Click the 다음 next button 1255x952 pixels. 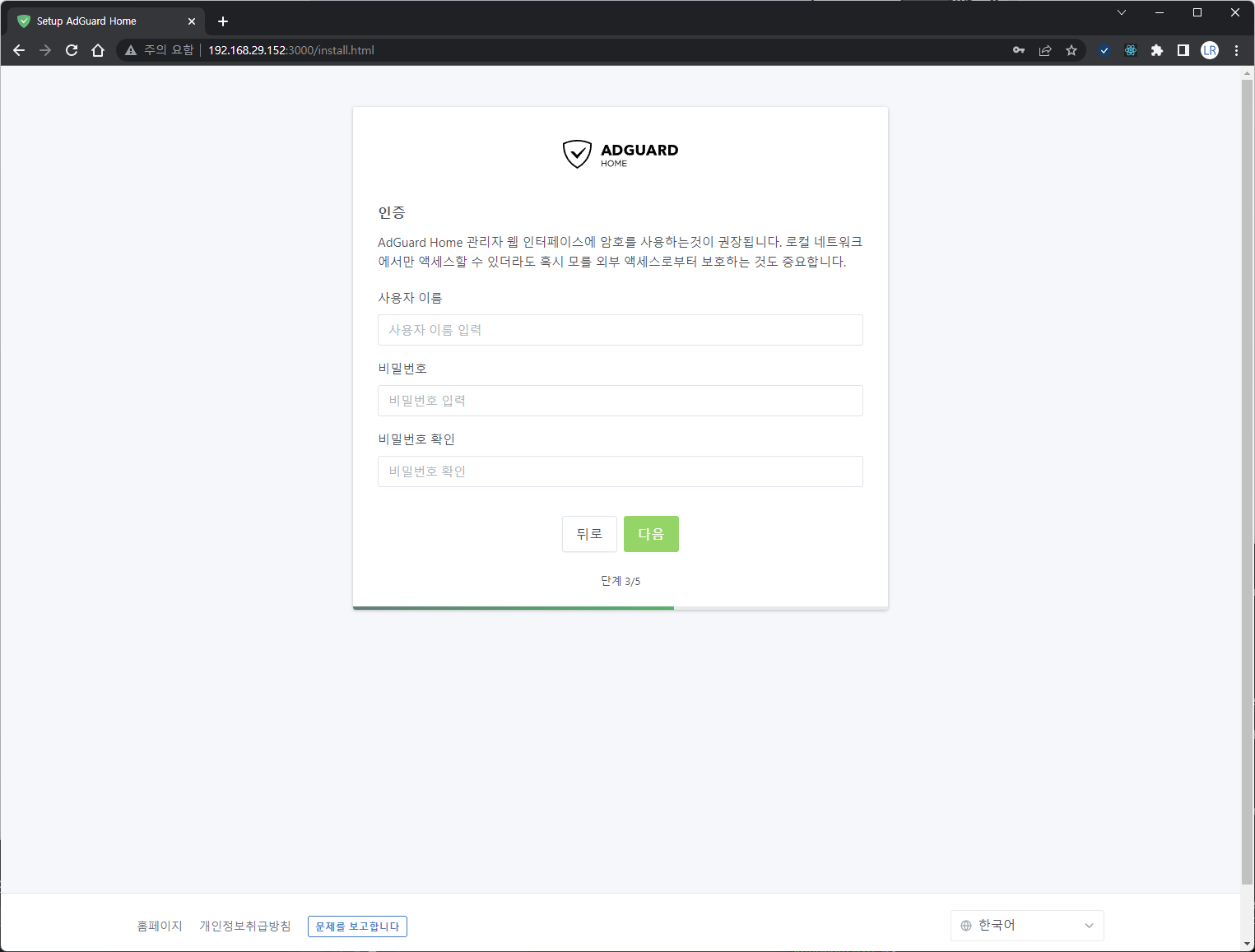pyautogui.click(x=651, y=534)
